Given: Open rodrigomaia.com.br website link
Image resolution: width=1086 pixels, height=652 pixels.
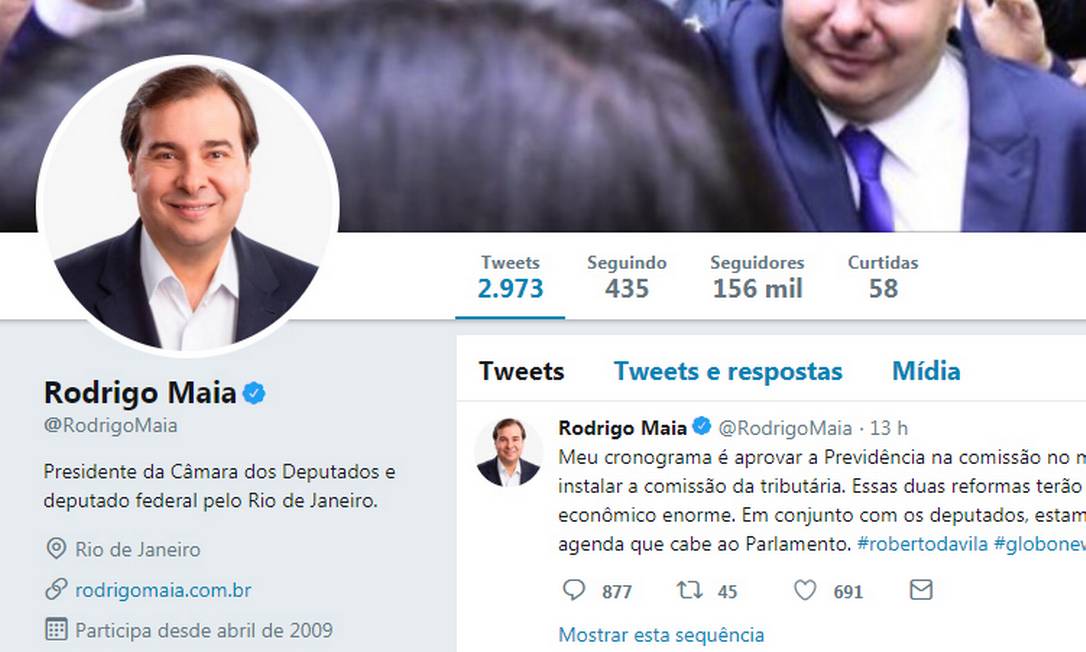Looking at the screenshot, I should pos(163,590).
